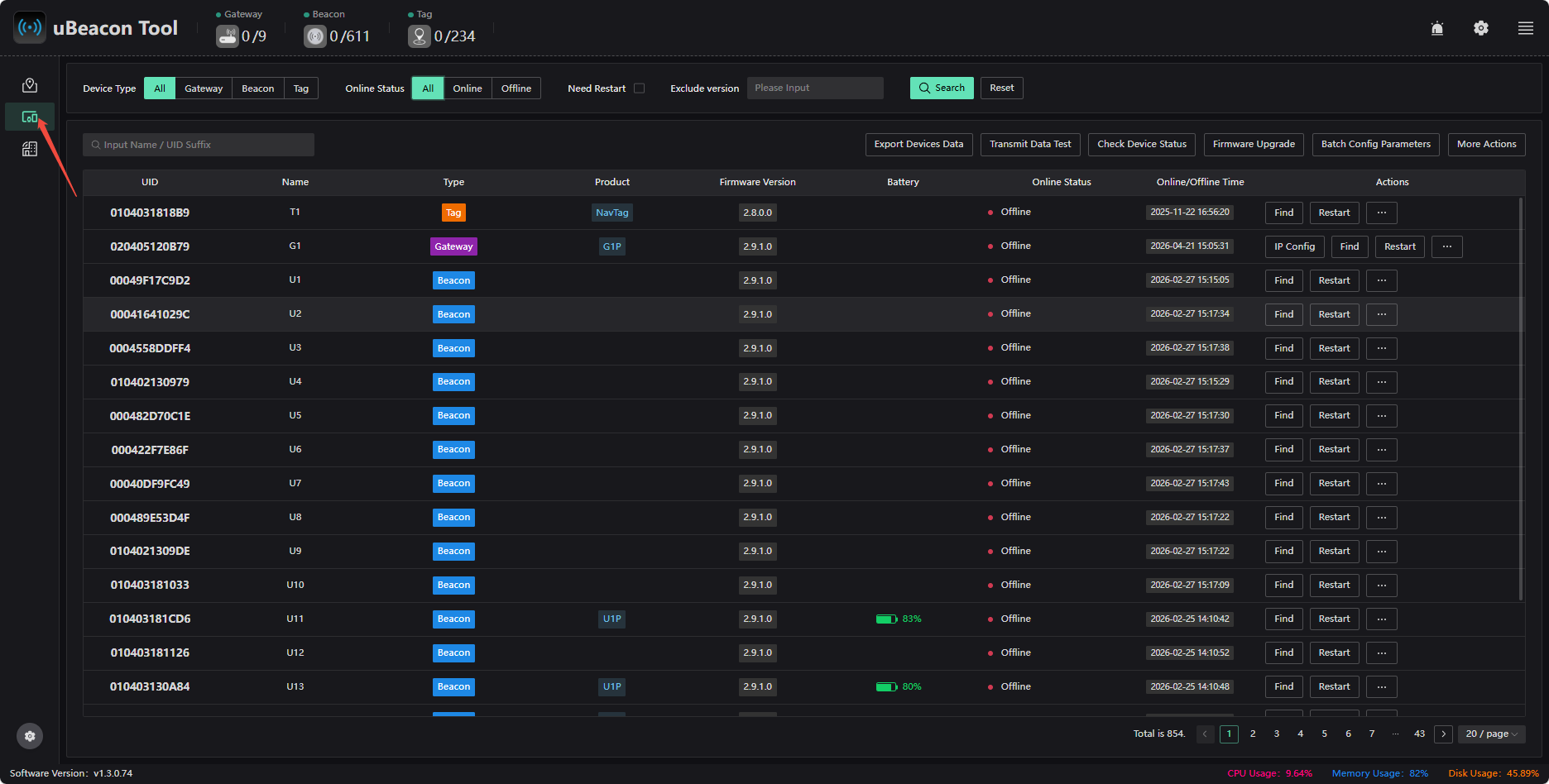The image size is (1549, 784).
Task: Go to page 2 of device list
Action: point(1253,734)
